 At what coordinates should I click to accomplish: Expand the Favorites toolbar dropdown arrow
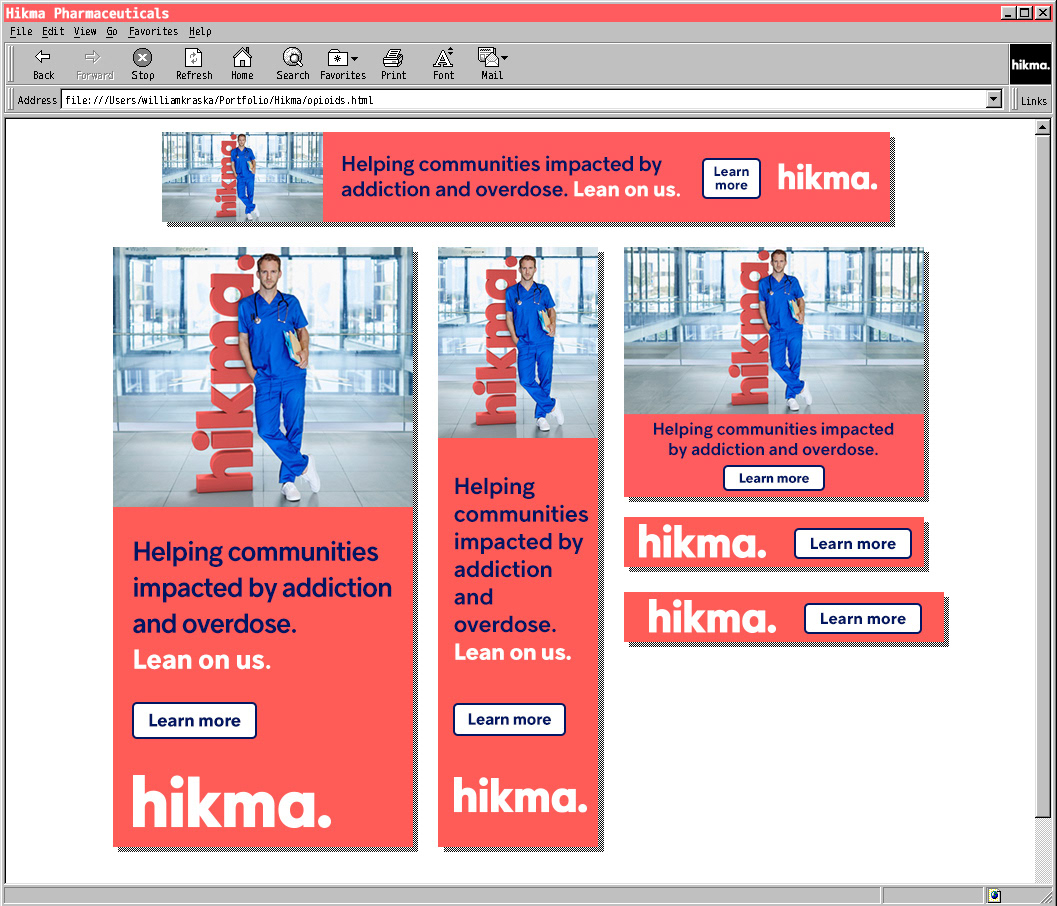[x=355, y=59]
